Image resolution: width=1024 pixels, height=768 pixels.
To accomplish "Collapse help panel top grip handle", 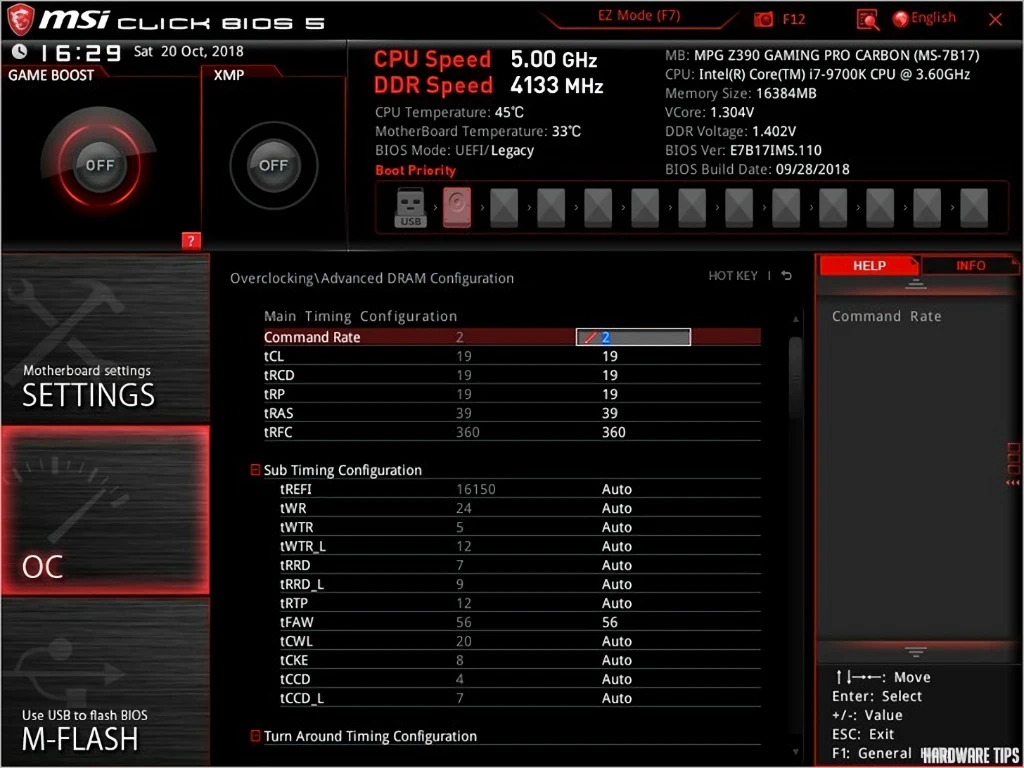I will [x=916, y=284].
